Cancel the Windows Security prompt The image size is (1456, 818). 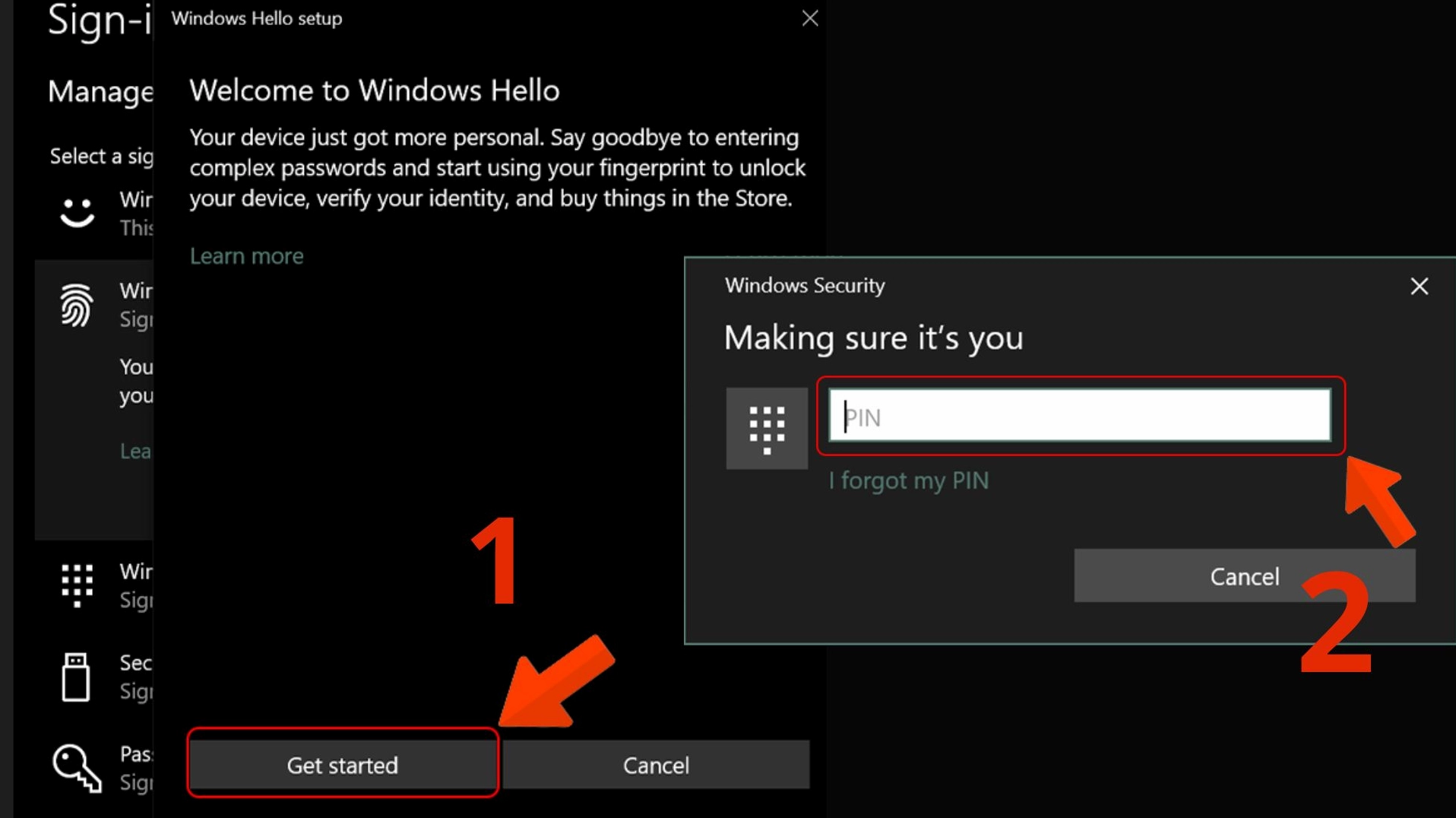point(1244,576)
